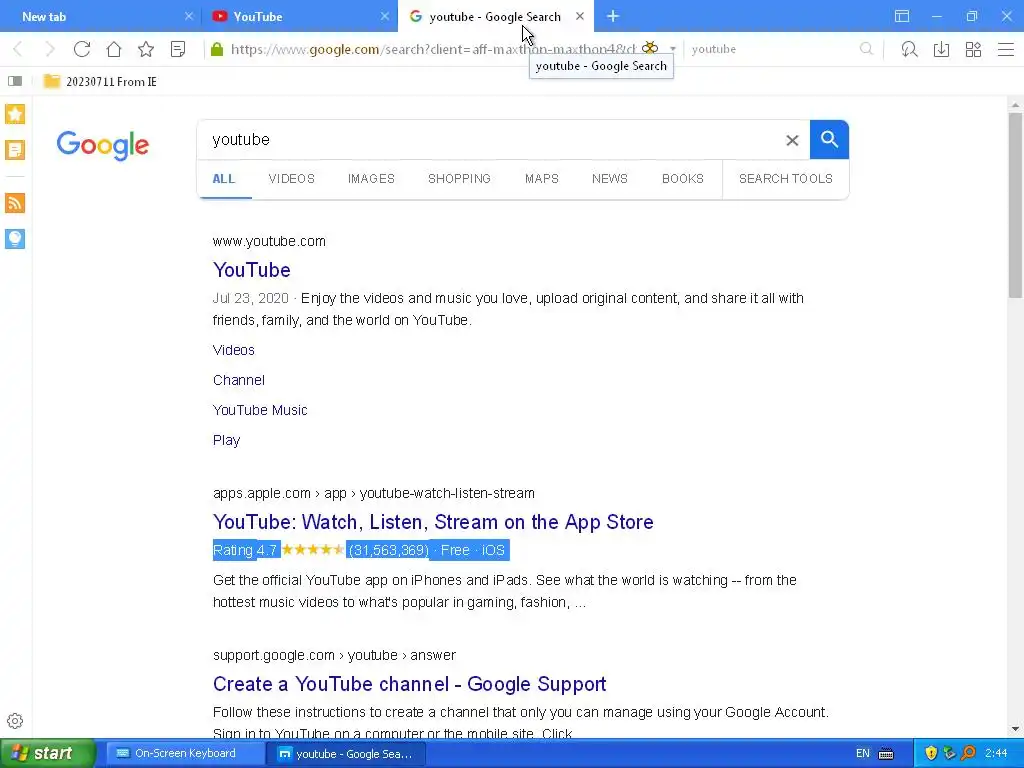1024x768 pixels.
Task: Open the main hamburger menu
Action: (1006, 49)
